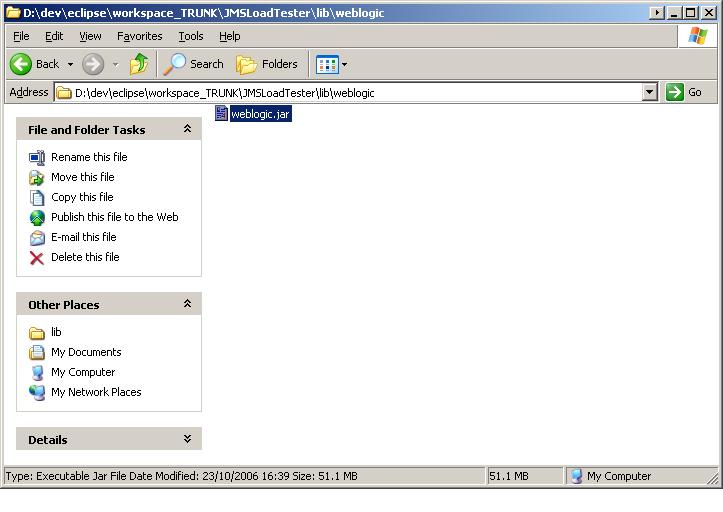The image size is (723, 512).
Task: Open the Edit menu
Action: [54, 36]
